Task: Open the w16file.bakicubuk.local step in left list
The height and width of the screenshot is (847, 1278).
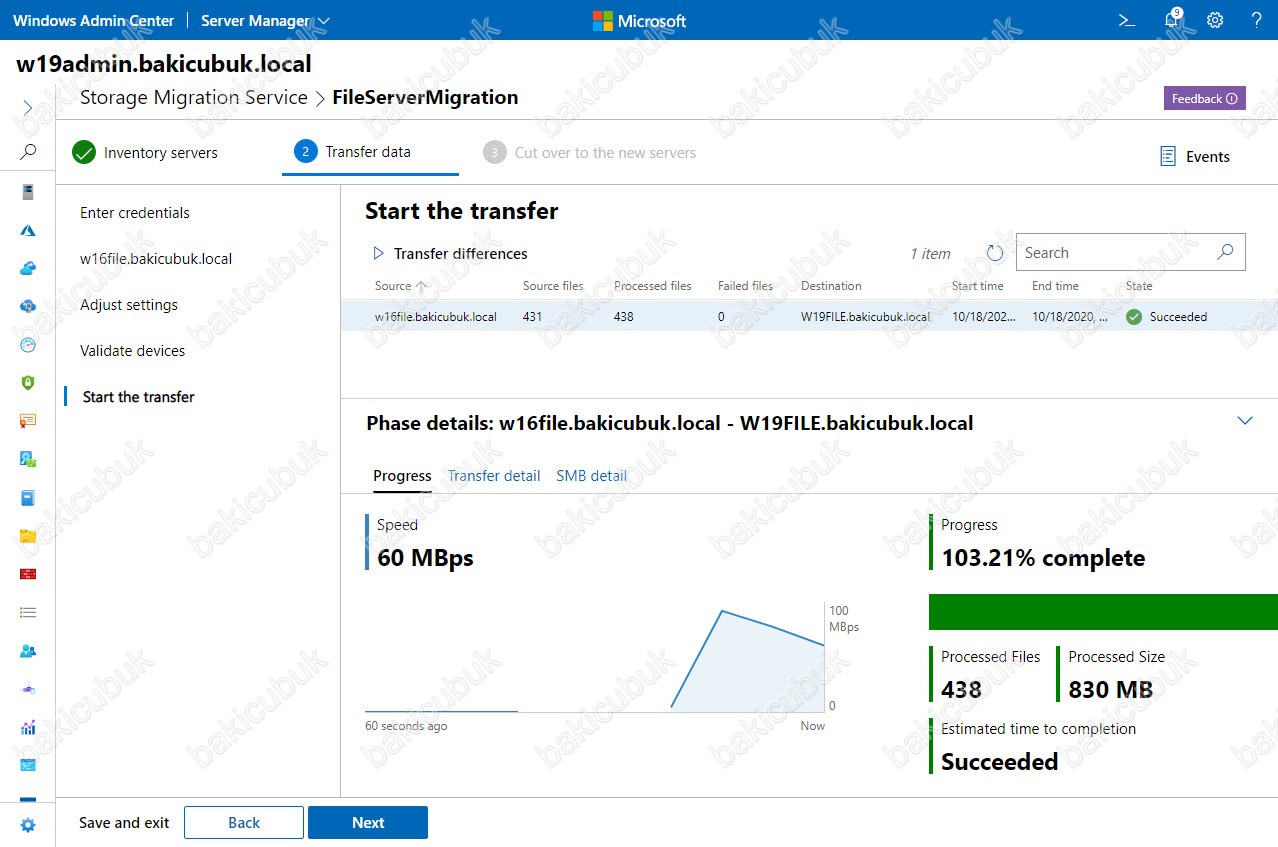Action: [156, 259]
